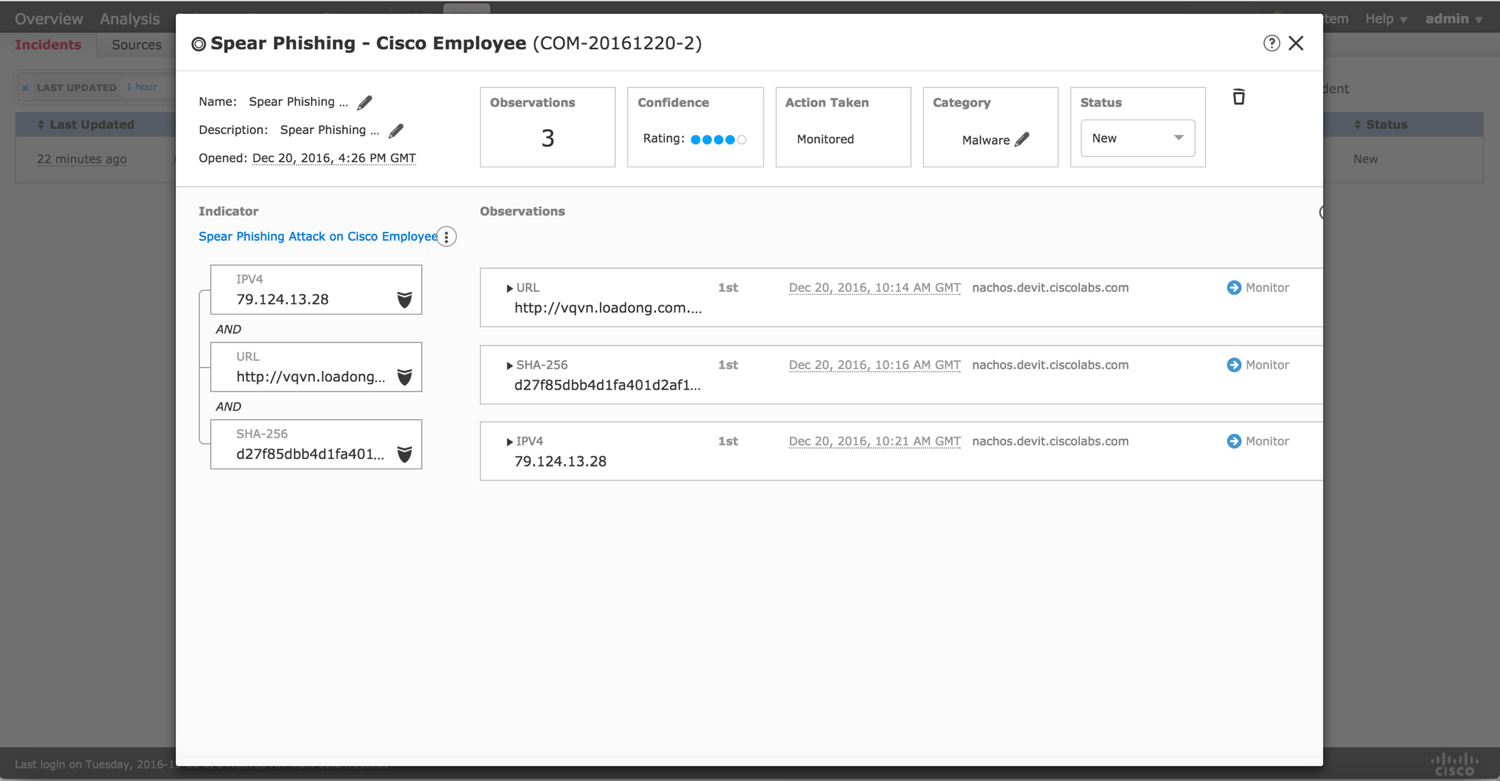Click the 22 minutes ago table cell
Screen dimensions: 1500x781
(x=82, y=159)
